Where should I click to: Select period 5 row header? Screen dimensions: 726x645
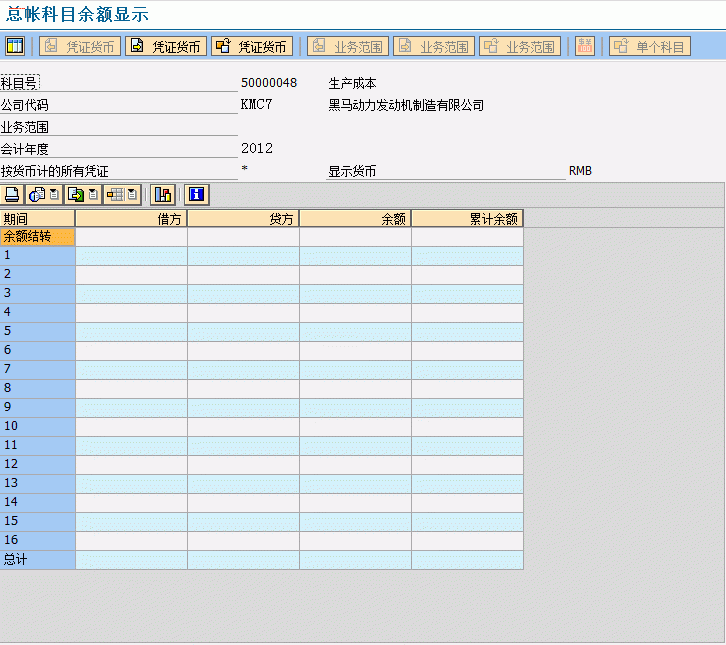tap(37, 332)
